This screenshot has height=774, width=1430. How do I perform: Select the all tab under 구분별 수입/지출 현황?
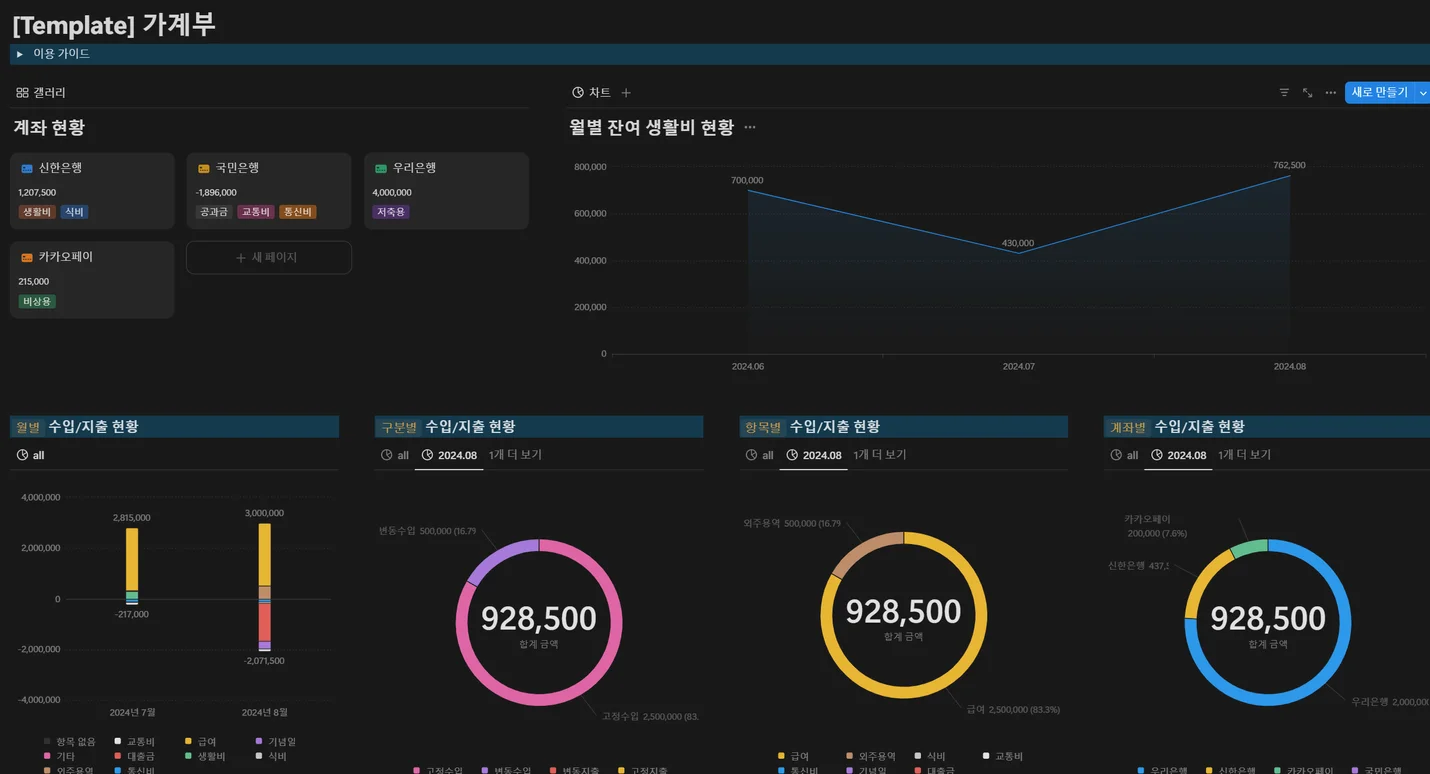click(395, 455)
